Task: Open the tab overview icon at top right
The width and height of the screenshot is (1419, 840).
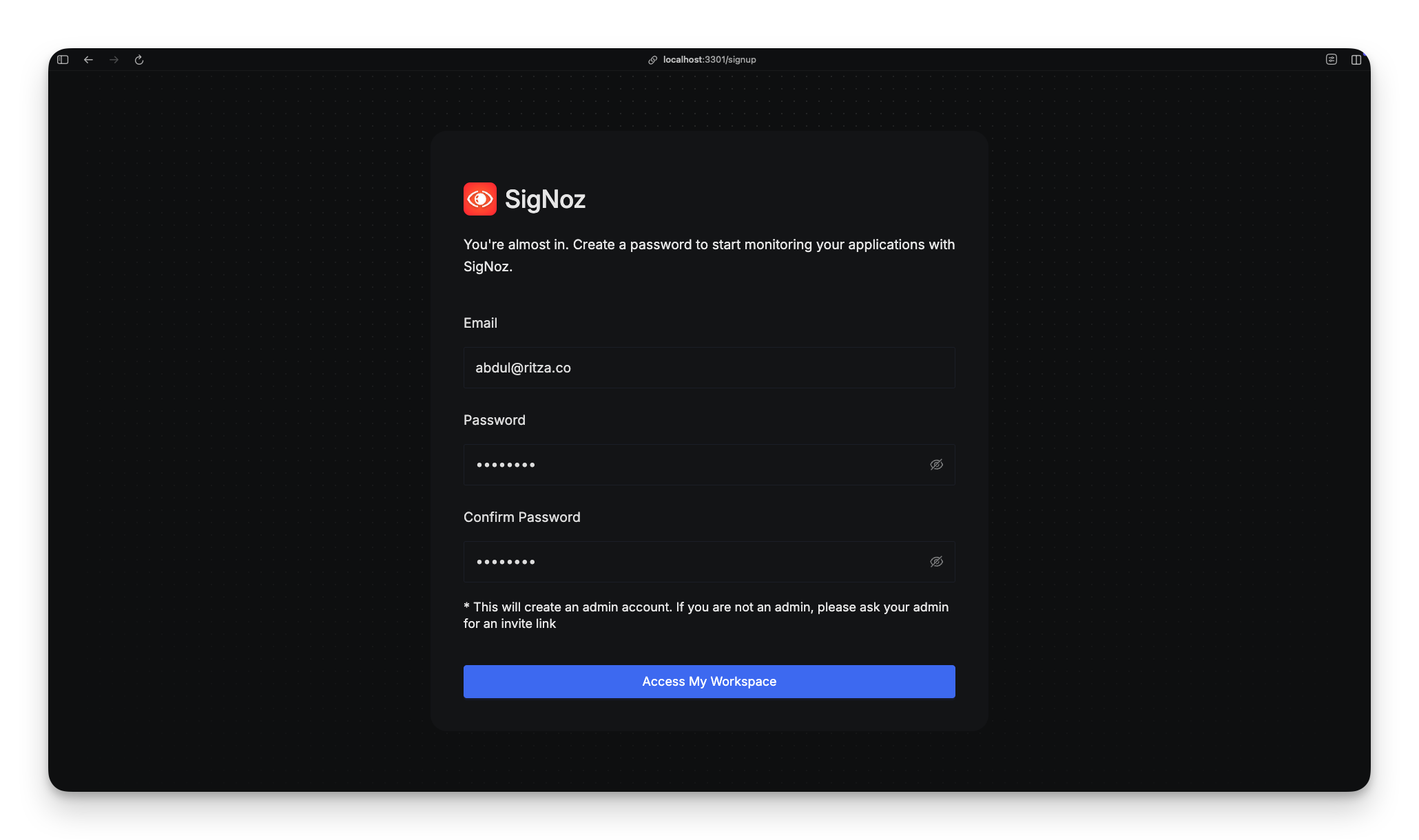Action: click(x=1357, y=60)
